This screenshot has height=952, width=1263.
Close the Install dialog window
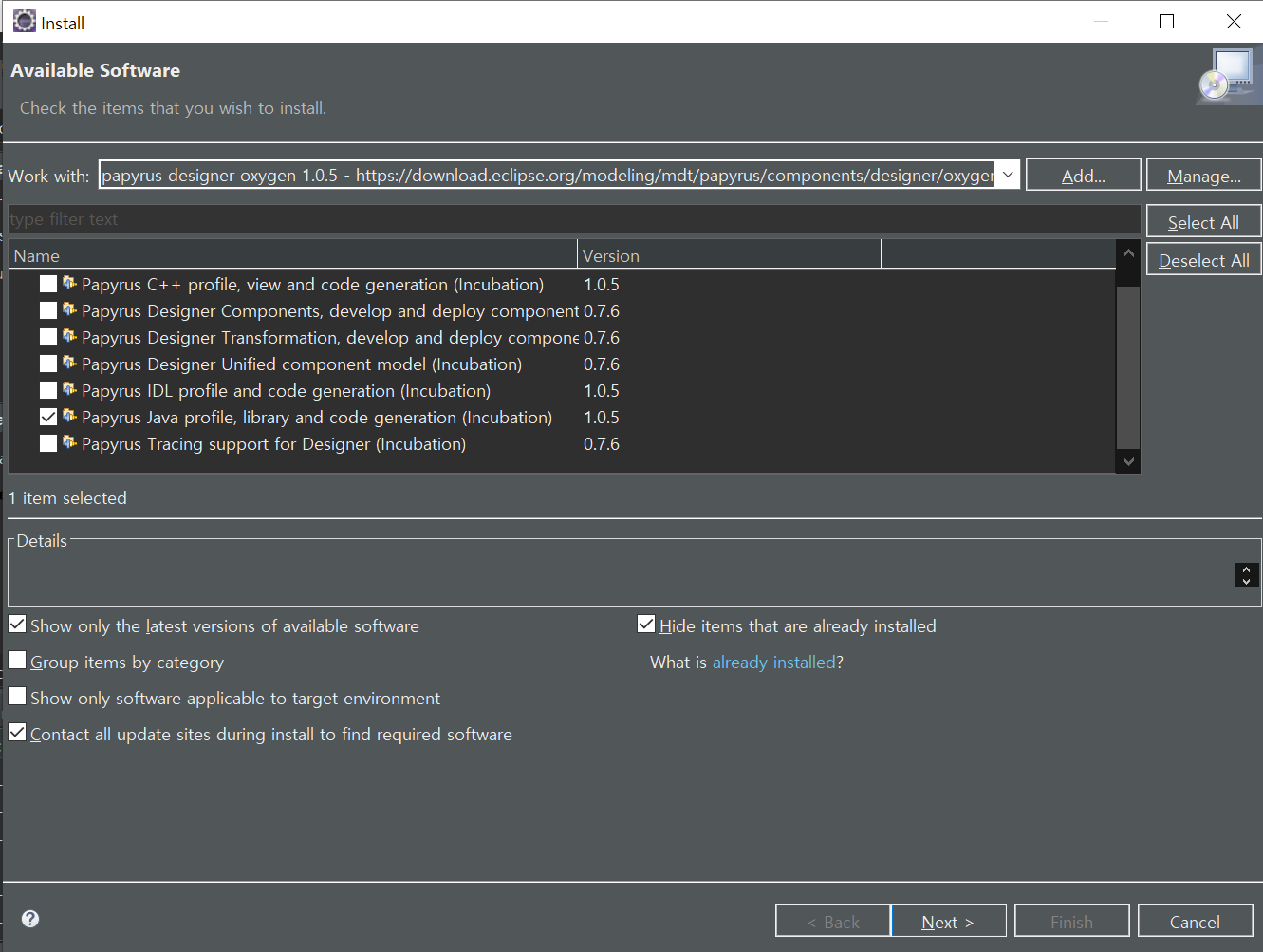coord(1234,21)
